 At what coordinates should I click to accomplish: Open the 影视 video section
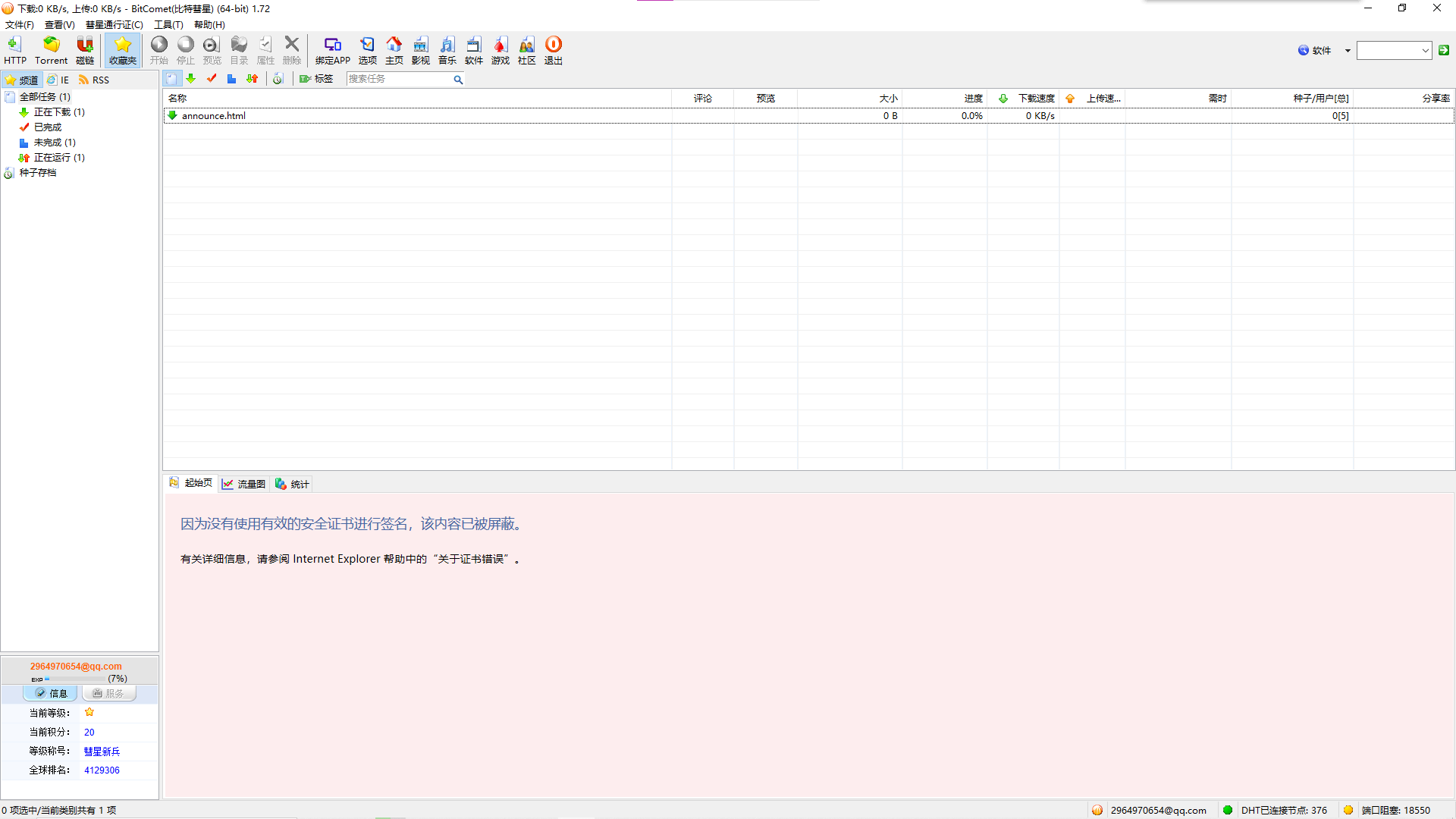click(x=421, y=50)
